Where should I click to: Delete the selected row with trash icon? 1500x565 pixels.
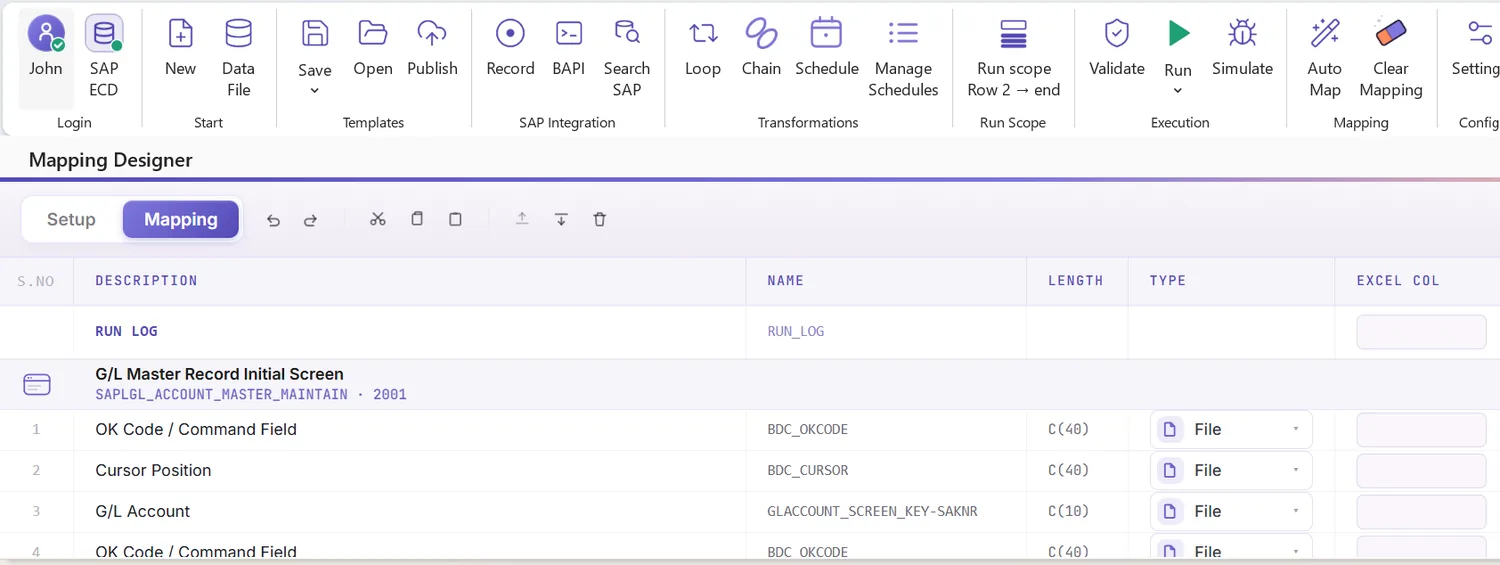tap(600, 219)
